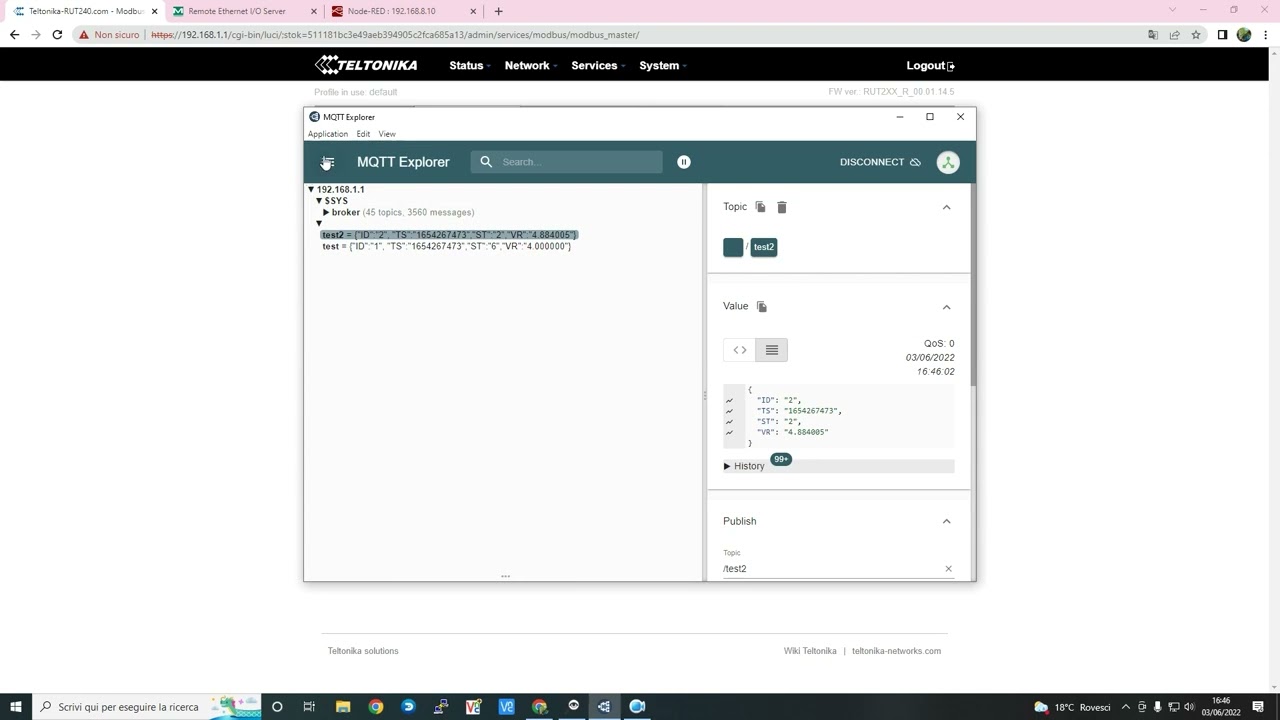Screen dimensions: 1280x720
Task: Open the View menu in MQTT Explorer
Action: 387,134
